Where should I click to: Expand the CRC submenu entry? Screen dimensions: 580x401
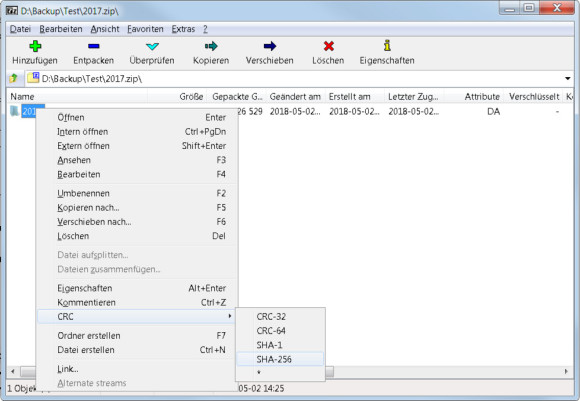pos(136,317)
